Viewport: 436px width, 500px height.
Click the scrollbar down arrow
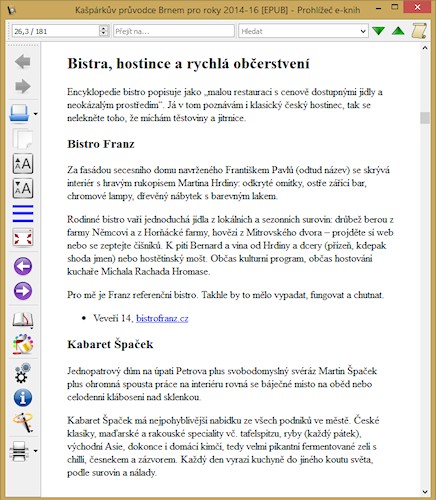[425, 492]
